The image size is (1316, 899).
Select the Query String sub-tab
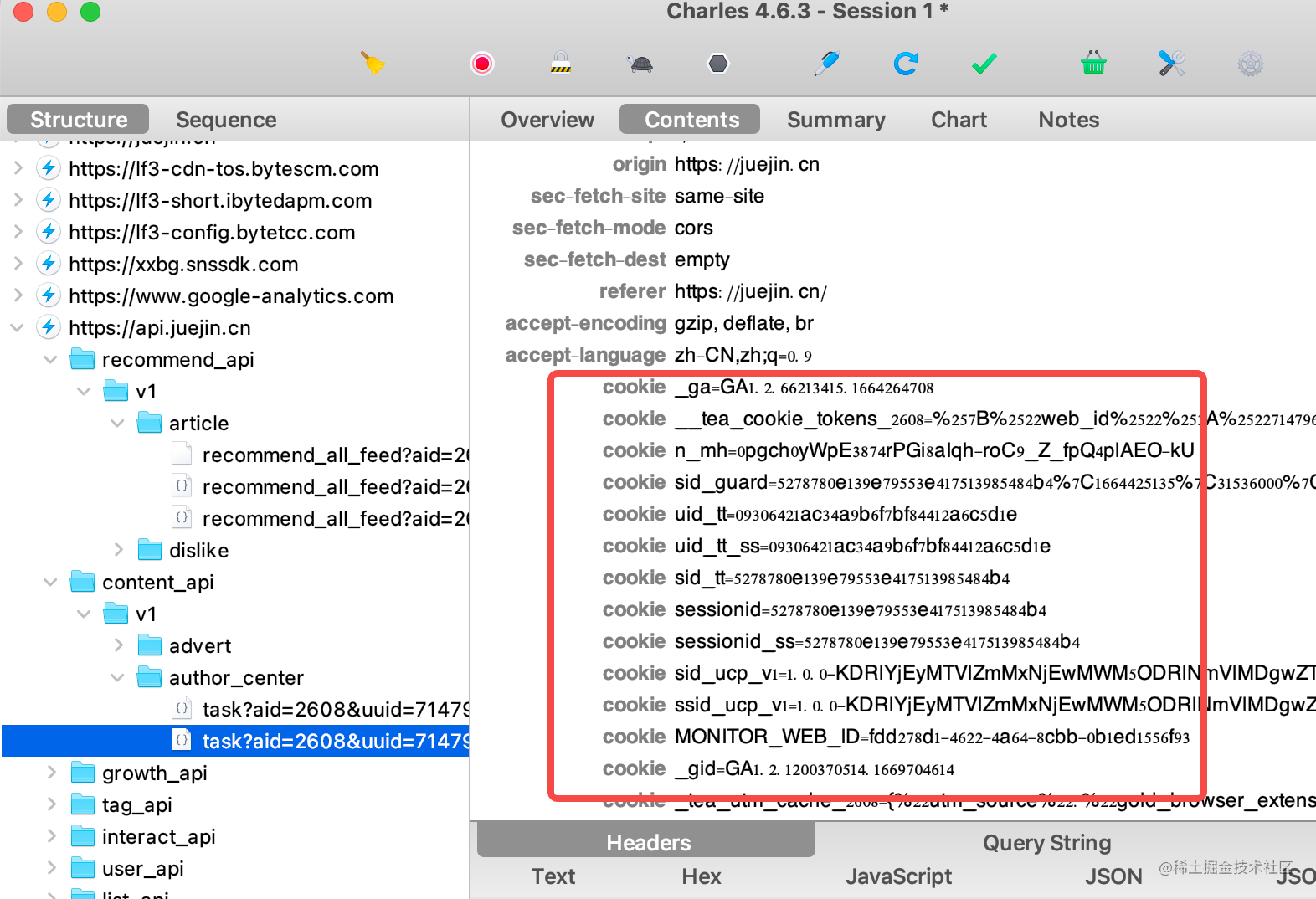coord(1046,842)
